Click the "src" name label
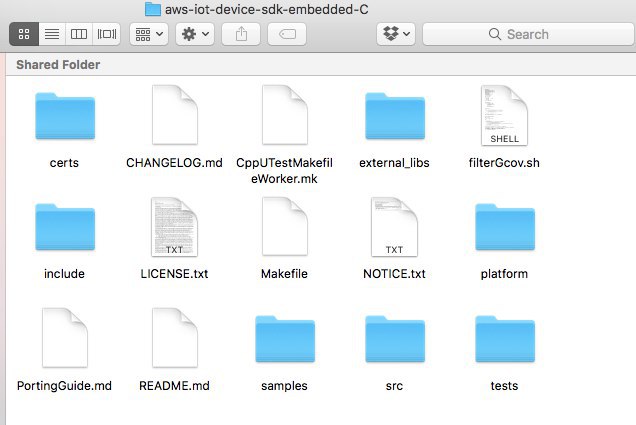This screenshot has width=636, height=425. [394, 386]
